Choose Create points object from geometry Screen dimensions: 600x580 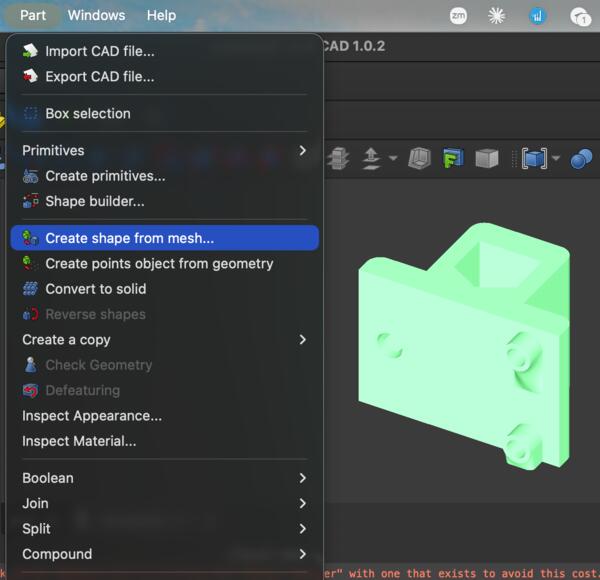coord(165,264)
